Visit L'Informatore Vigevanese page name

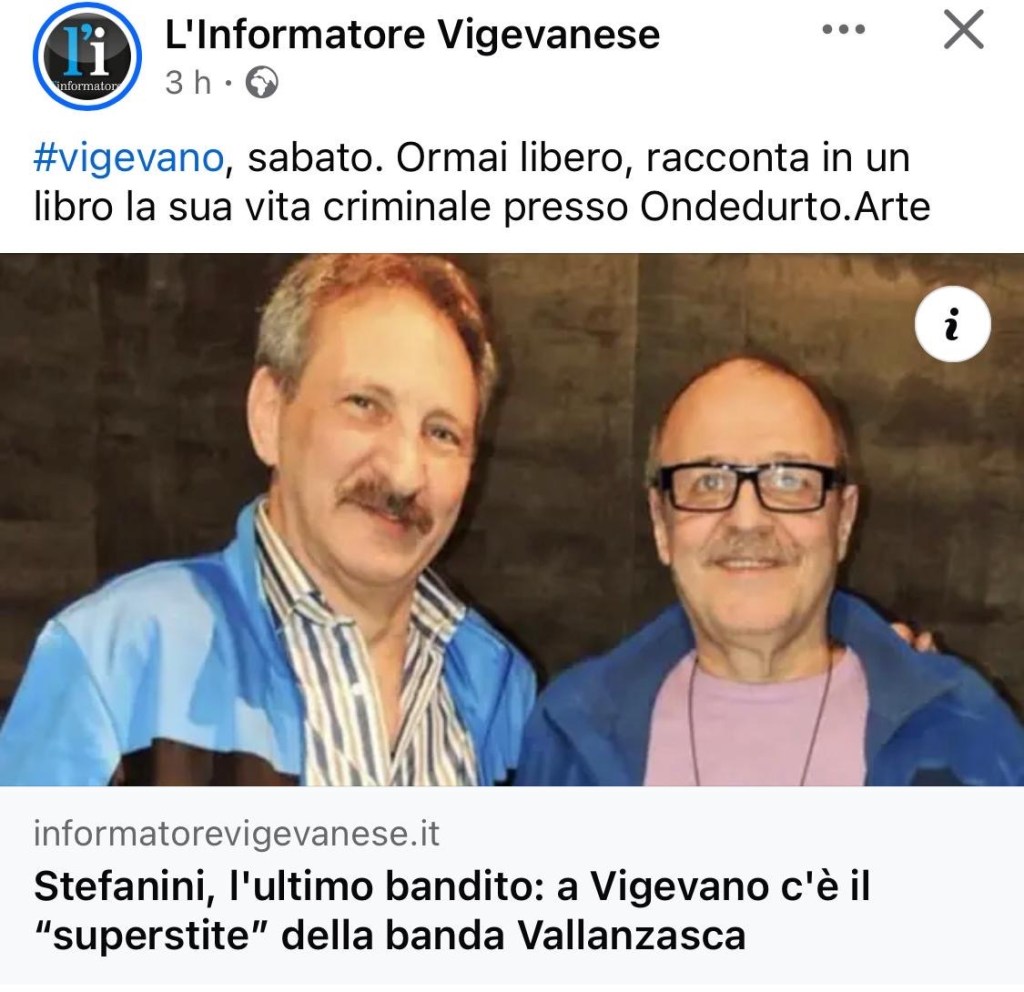(412, 34)
